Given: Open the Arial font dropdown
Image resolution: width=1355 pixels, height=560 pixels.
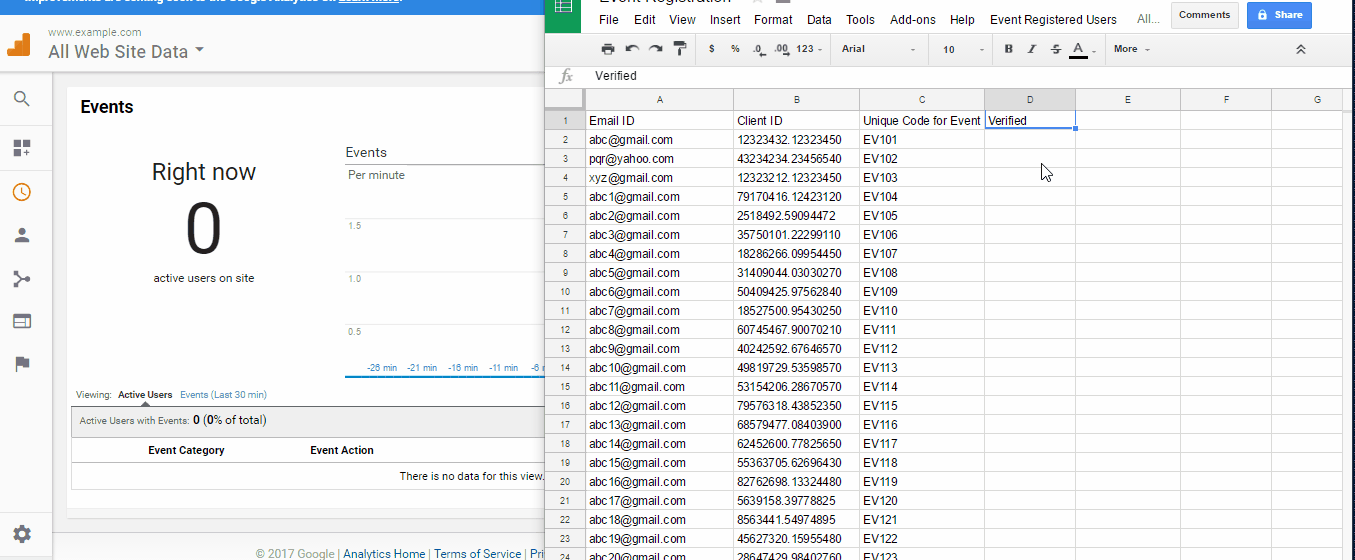Looking at the screenshot, I should pyautogui.click(x=878, y=49).
